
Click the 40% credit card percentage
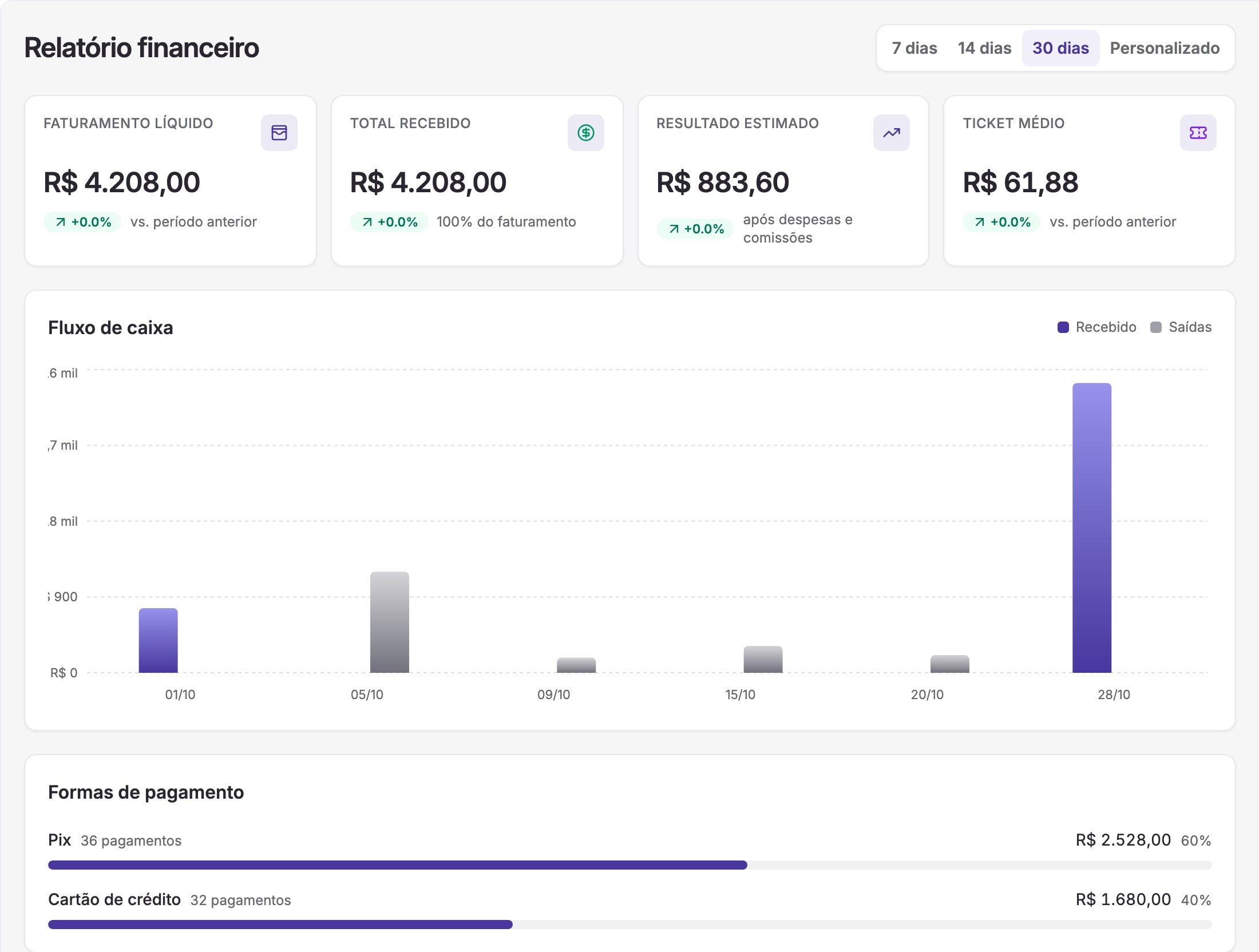click(x=1196, y=900)
